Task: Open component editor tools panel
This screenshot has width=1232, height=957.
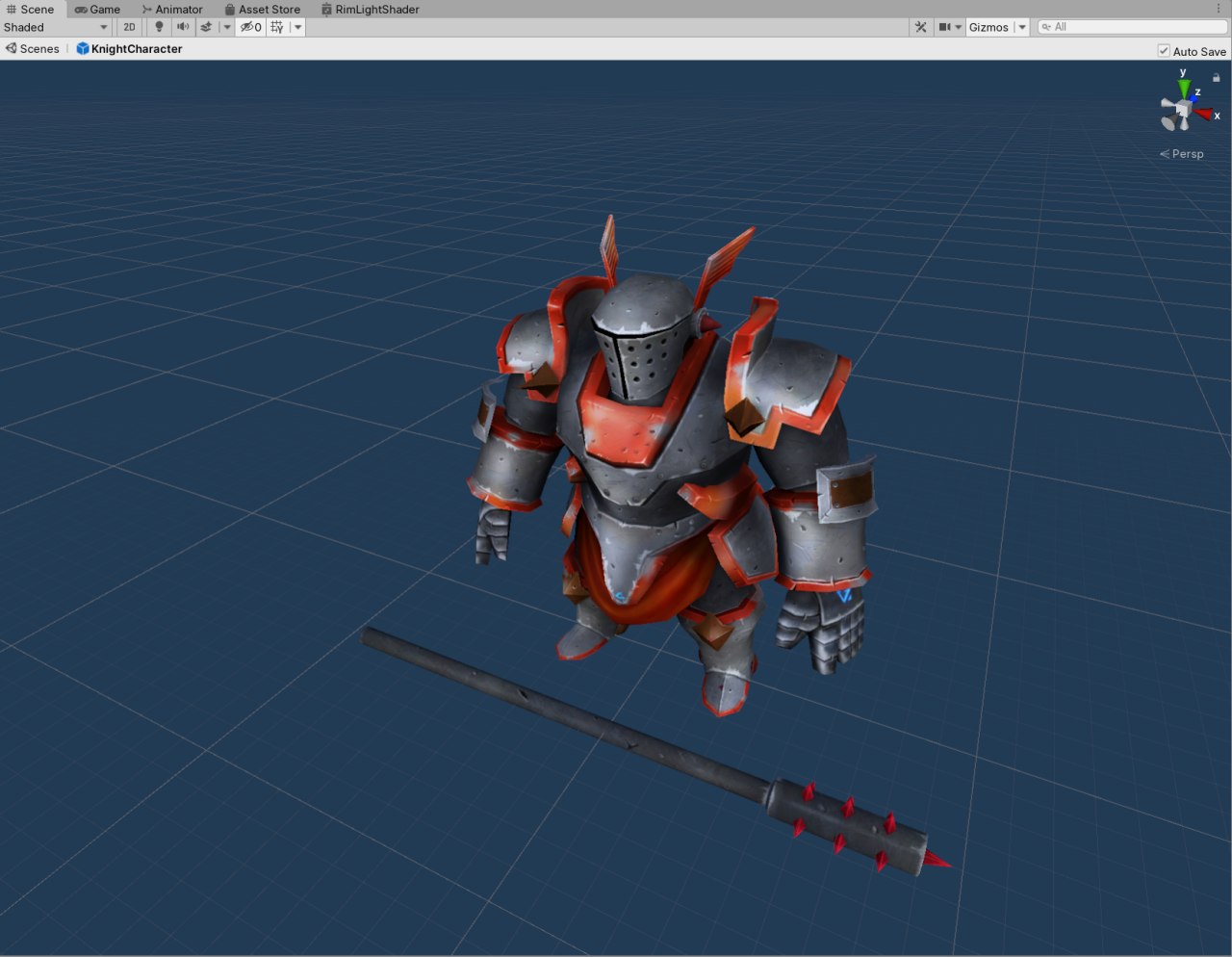Action: [x=921, y=27]
